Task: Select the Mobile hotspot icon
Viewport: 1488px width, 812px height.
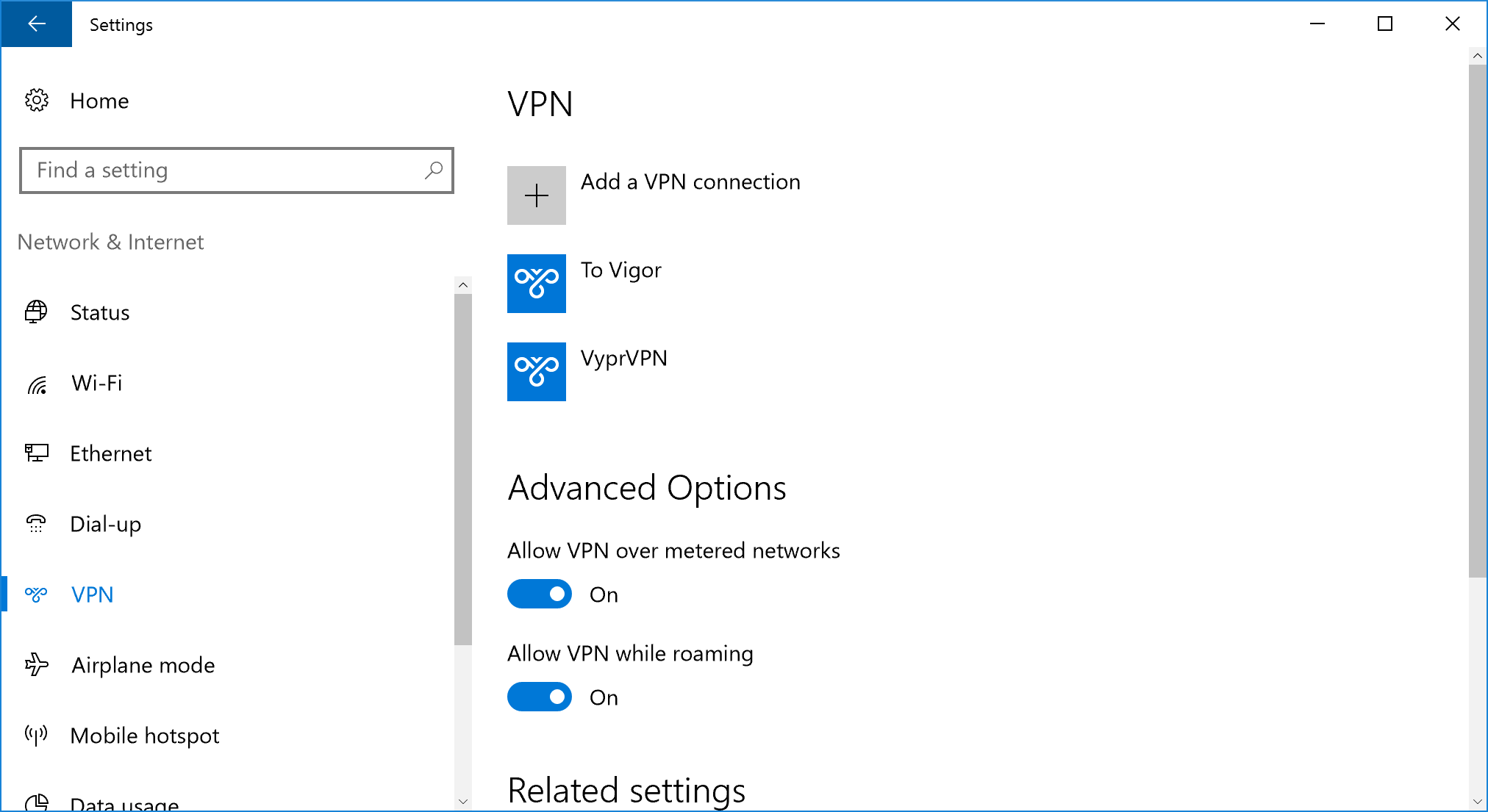Action: (36, 735)
